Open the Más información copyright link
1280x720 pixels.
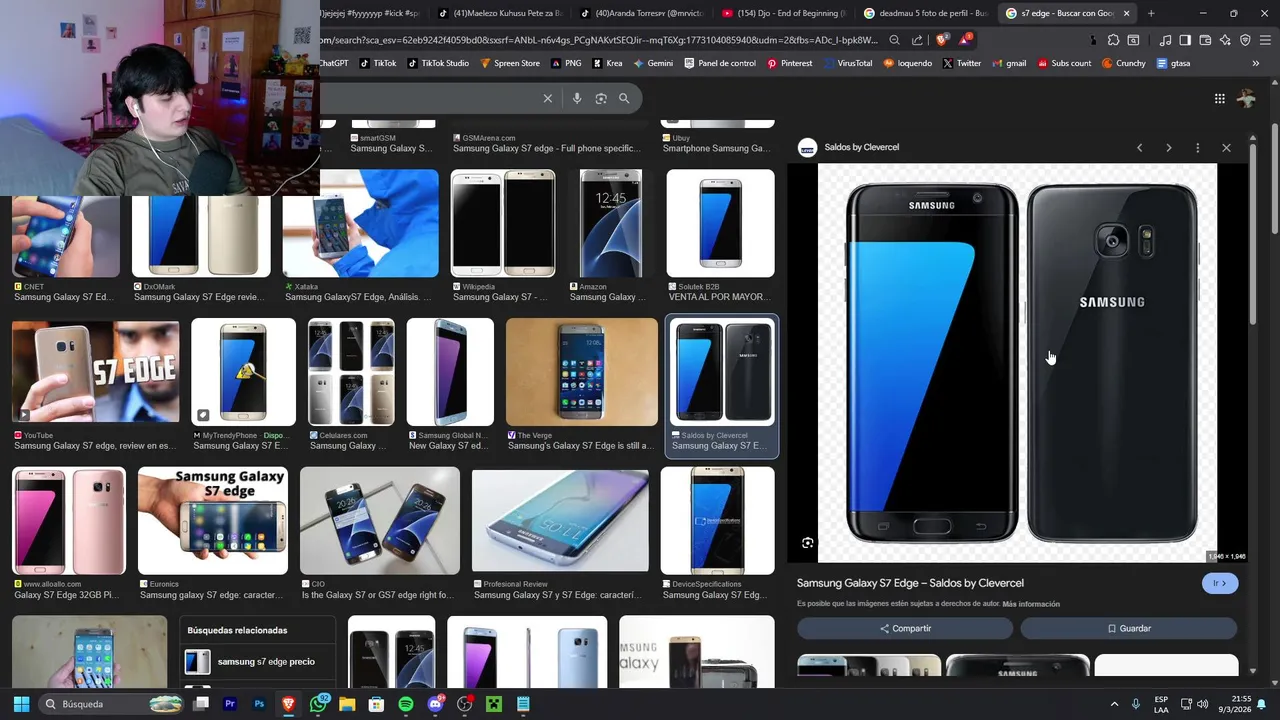click(x=1031, y=604)
